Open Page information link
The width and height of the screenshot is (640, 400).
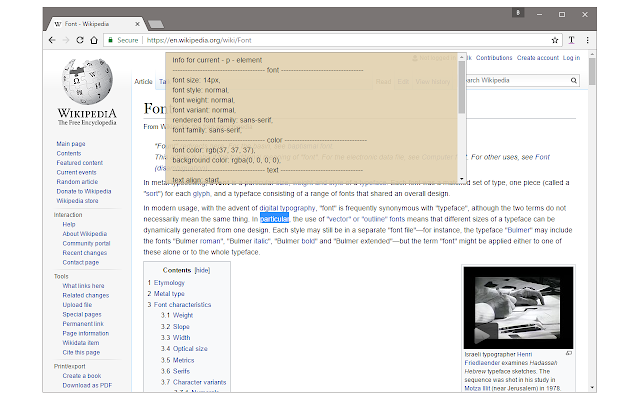[86, 333]
